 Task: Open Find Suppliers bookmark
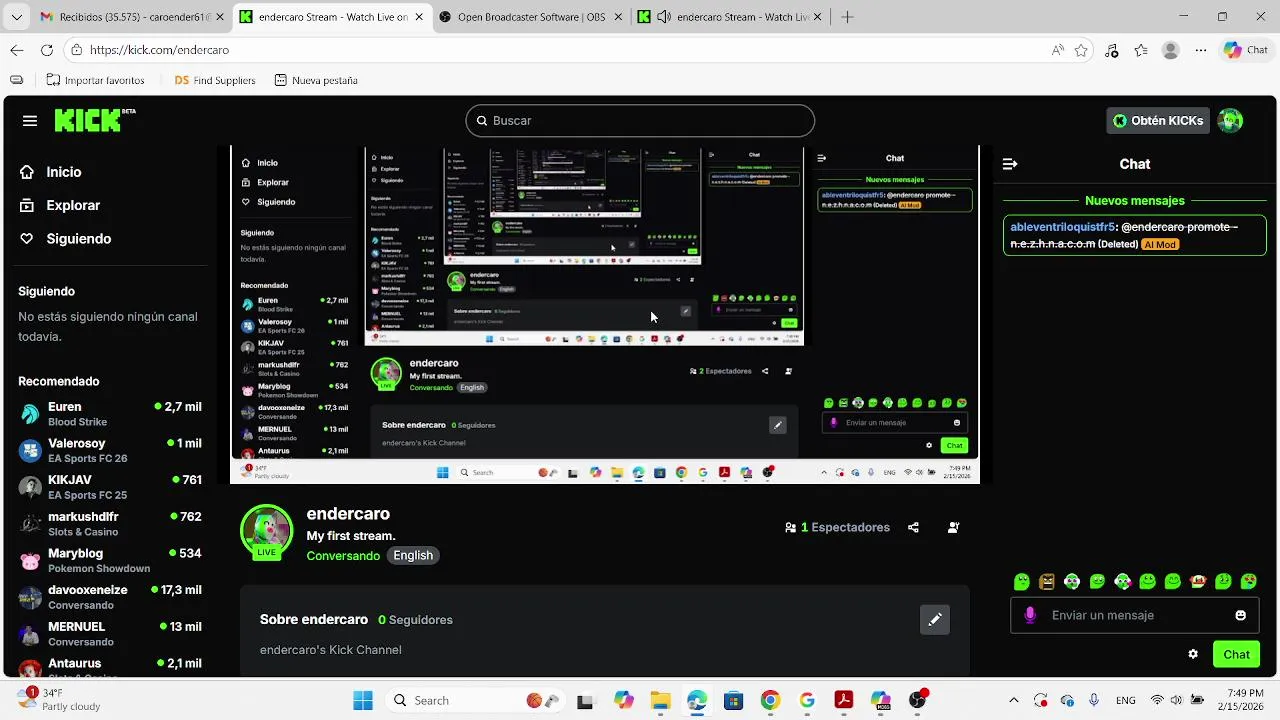coord(215,80)
